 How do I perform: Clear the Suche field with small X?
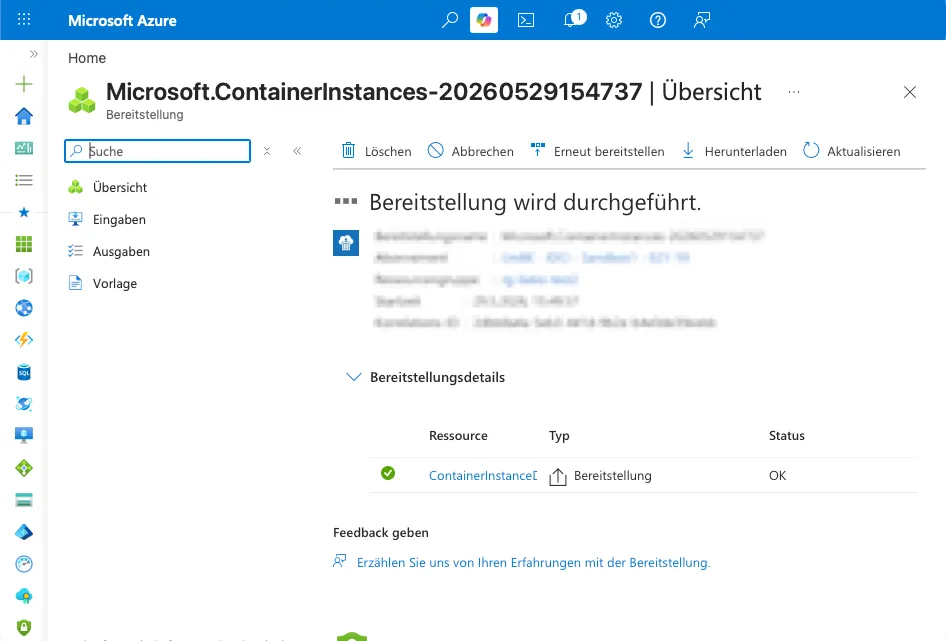pyautogui.click(x=267, y=151)
